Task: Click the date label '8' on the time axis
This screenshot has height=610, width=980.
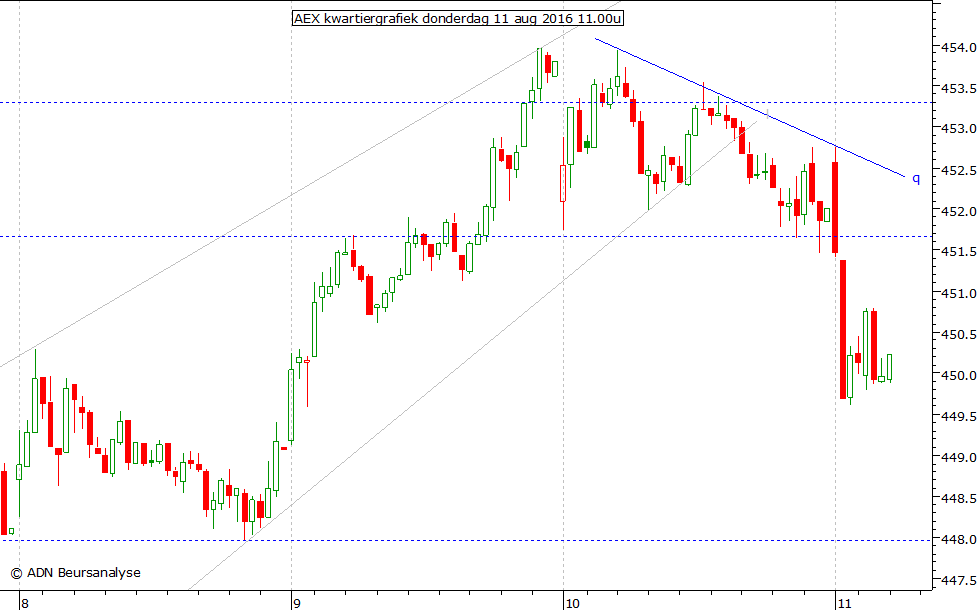Action: click(24, 603)
